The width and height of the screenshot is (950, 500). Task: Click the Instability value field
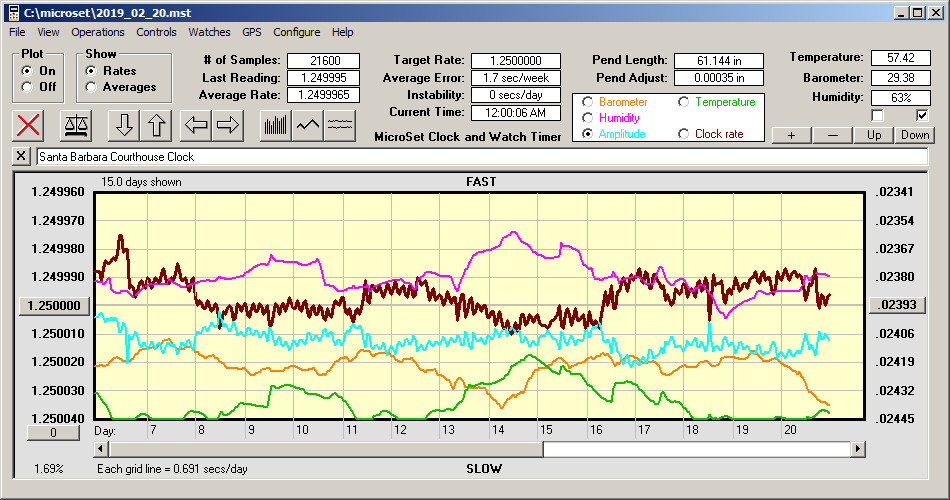[x=516, y=95]
